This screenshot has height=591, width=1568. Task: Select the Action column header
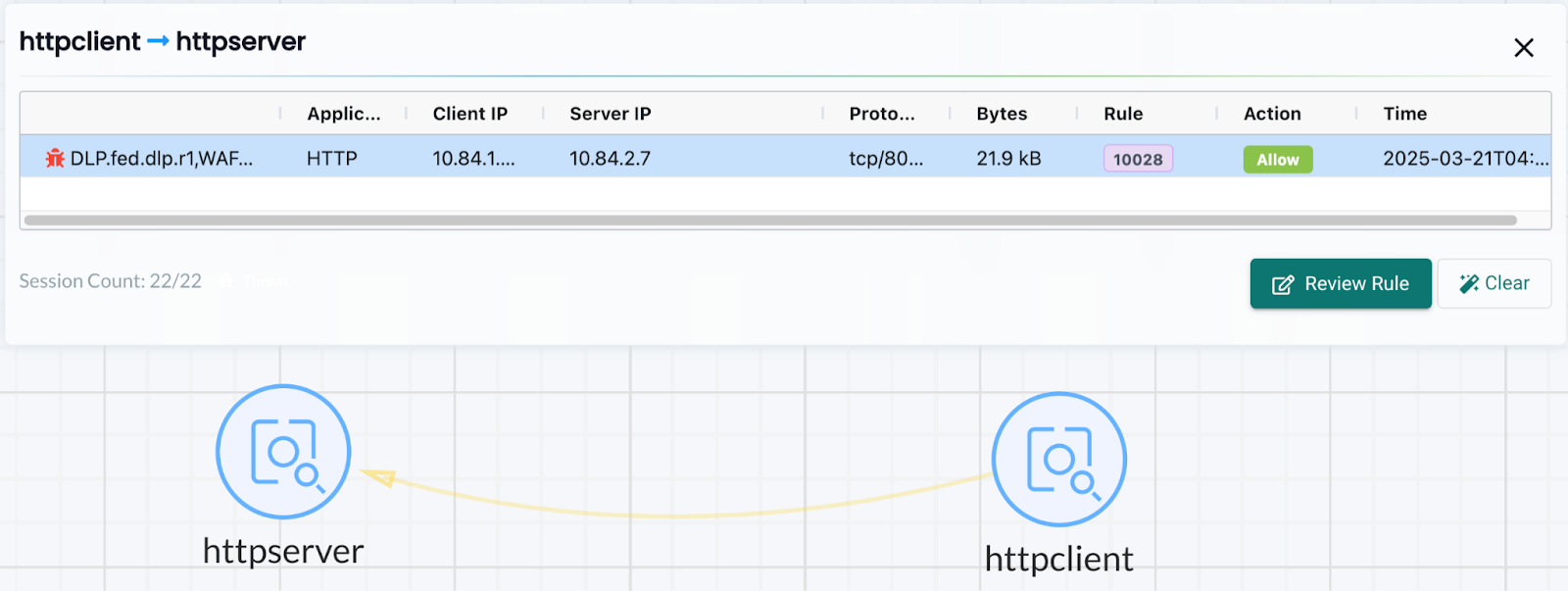(x=1272, y=114)
